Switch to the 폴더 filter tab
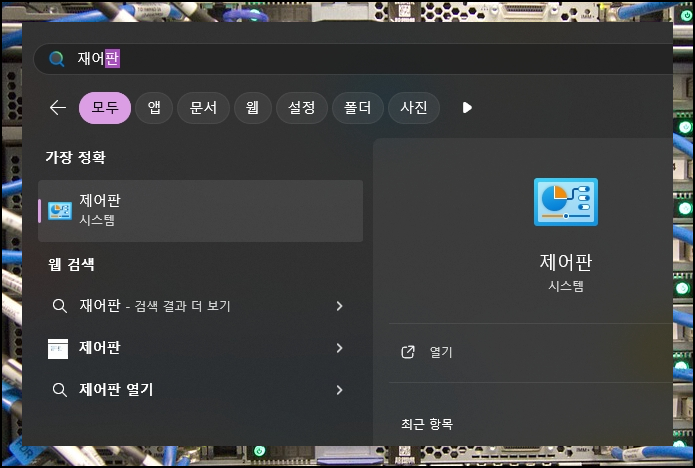The image size is (695, 468). pyautogui.click(x=358, y=108)
